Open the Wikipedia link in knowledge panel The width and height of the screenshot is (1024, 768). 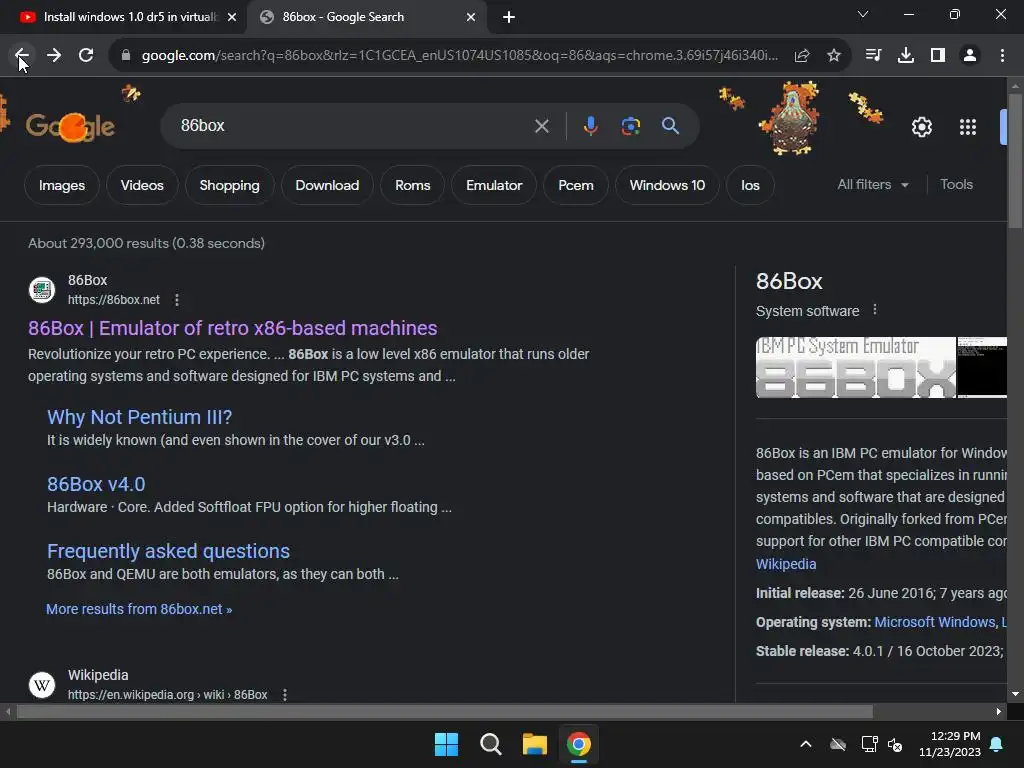point(786,564)
